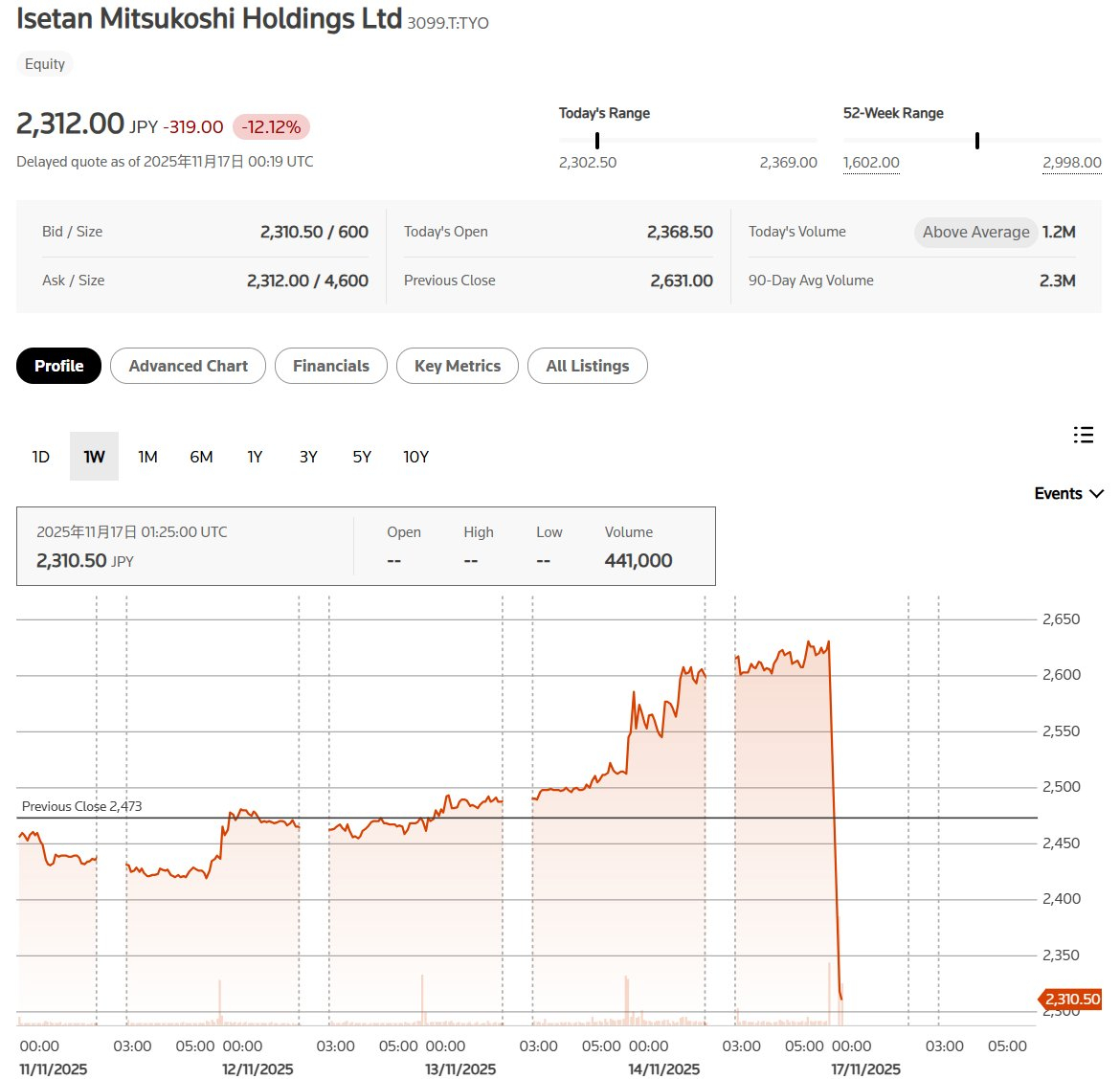1120x1079 pixels.
Task: Click the 90-Day Avg Volume value 2.3M
Action: tap(1057, 281)
